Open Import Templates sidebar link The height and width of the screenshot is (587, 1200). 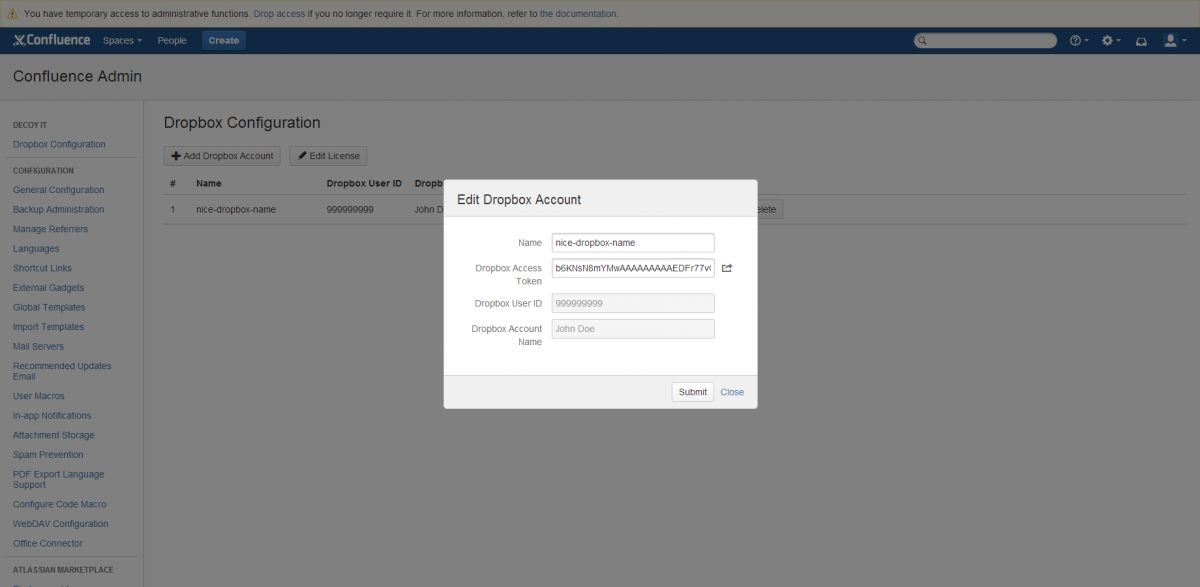point(48,327)
